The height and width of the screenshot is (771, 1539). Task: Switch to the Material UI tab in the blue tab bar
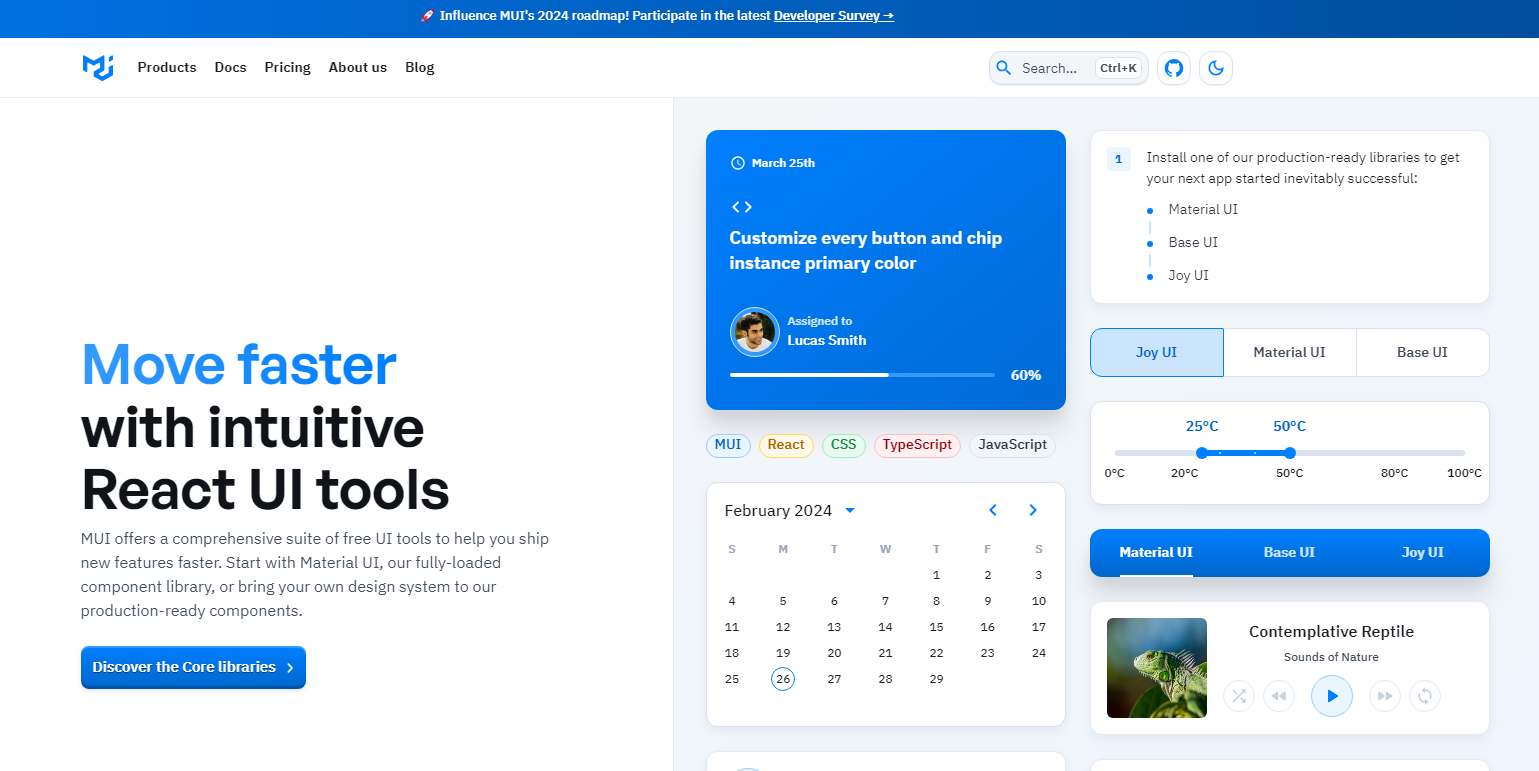tap(1156, 553)
